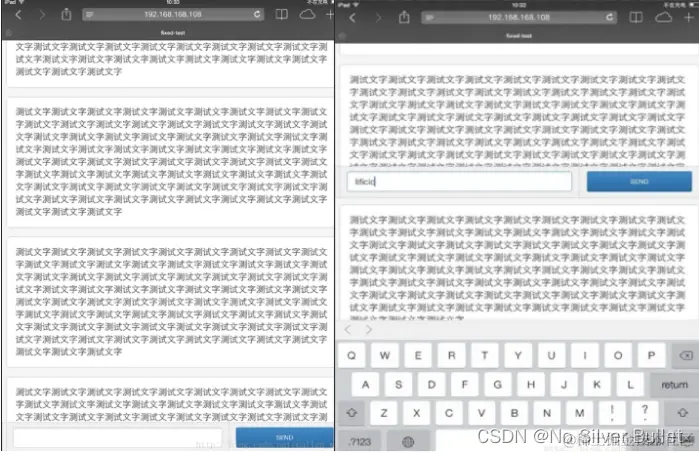699x453 pixels.
Task: Tap the Z key
Action: pyautogui.click(x=384, y=413)
